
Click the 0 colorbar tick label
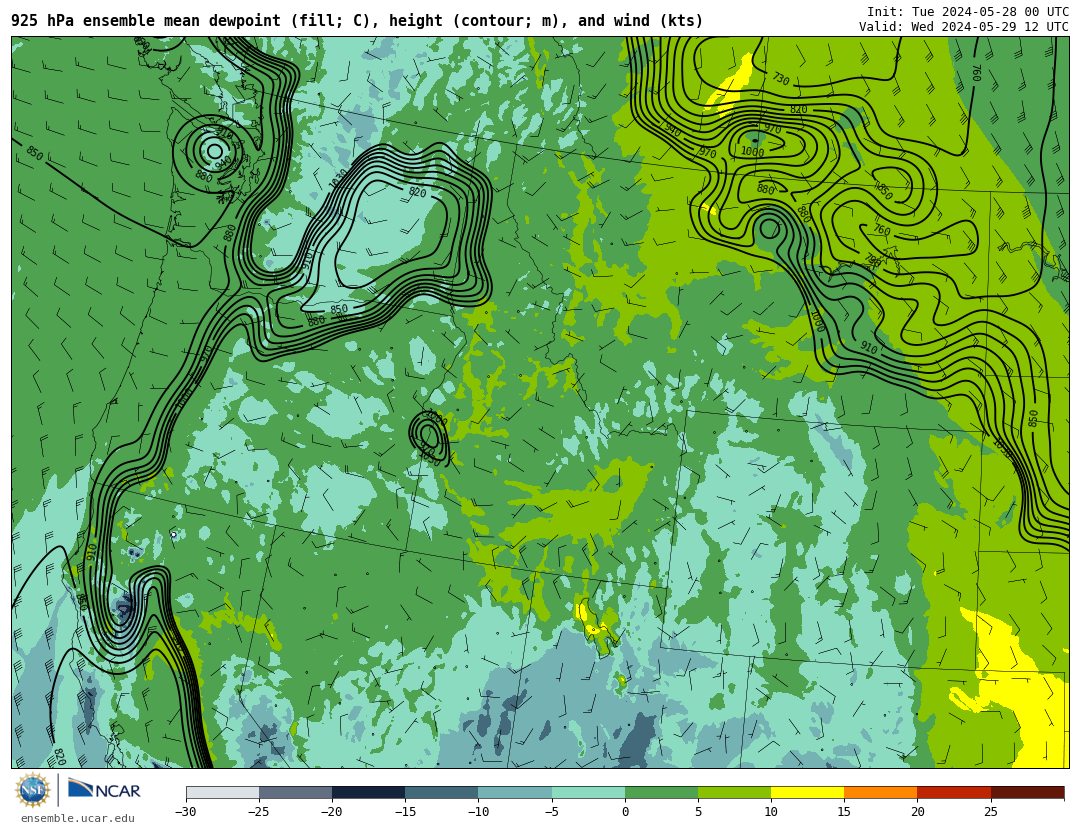click(x=625, y=812)
